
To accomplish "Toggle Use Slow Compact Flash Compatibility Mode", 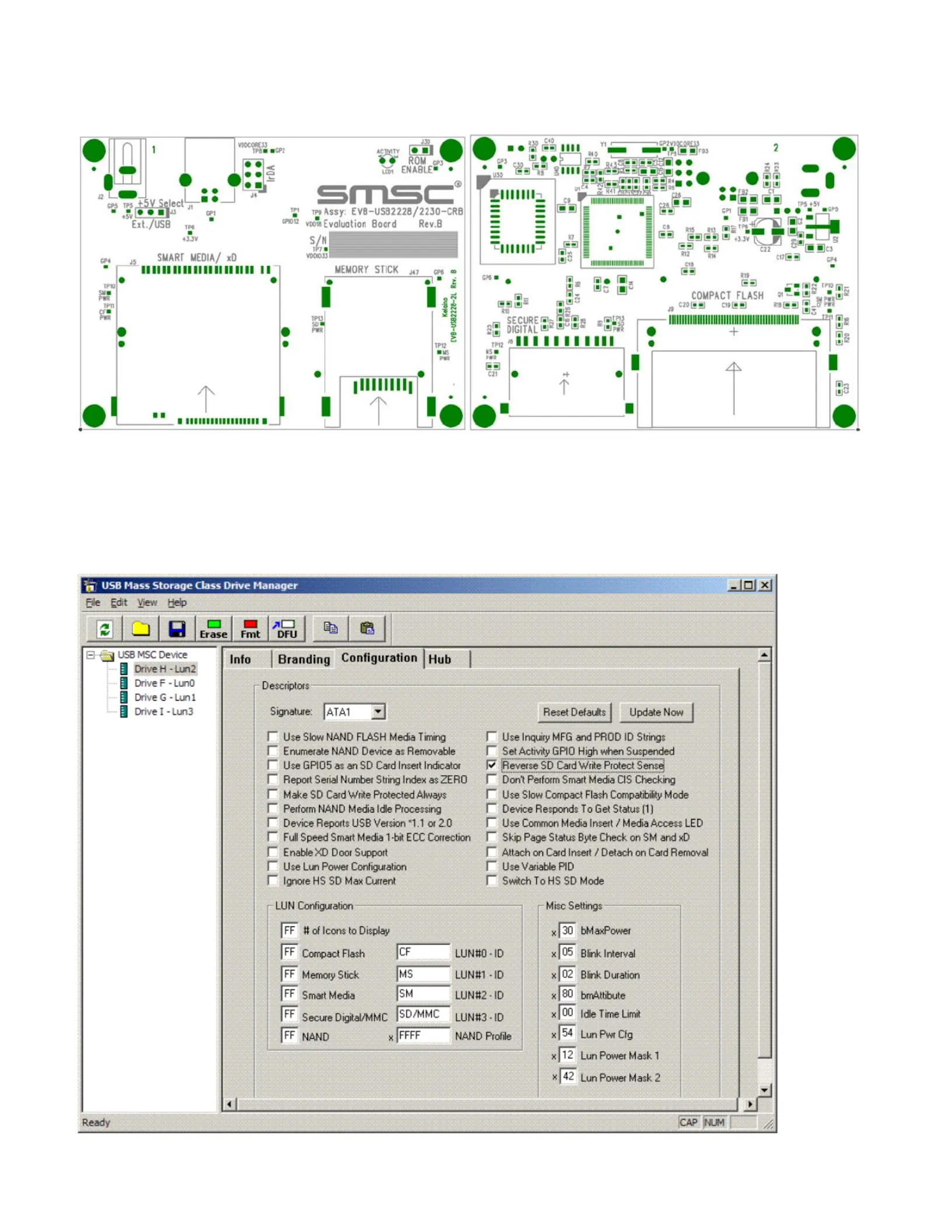I will pyautogui.click(x=492, y=794).
